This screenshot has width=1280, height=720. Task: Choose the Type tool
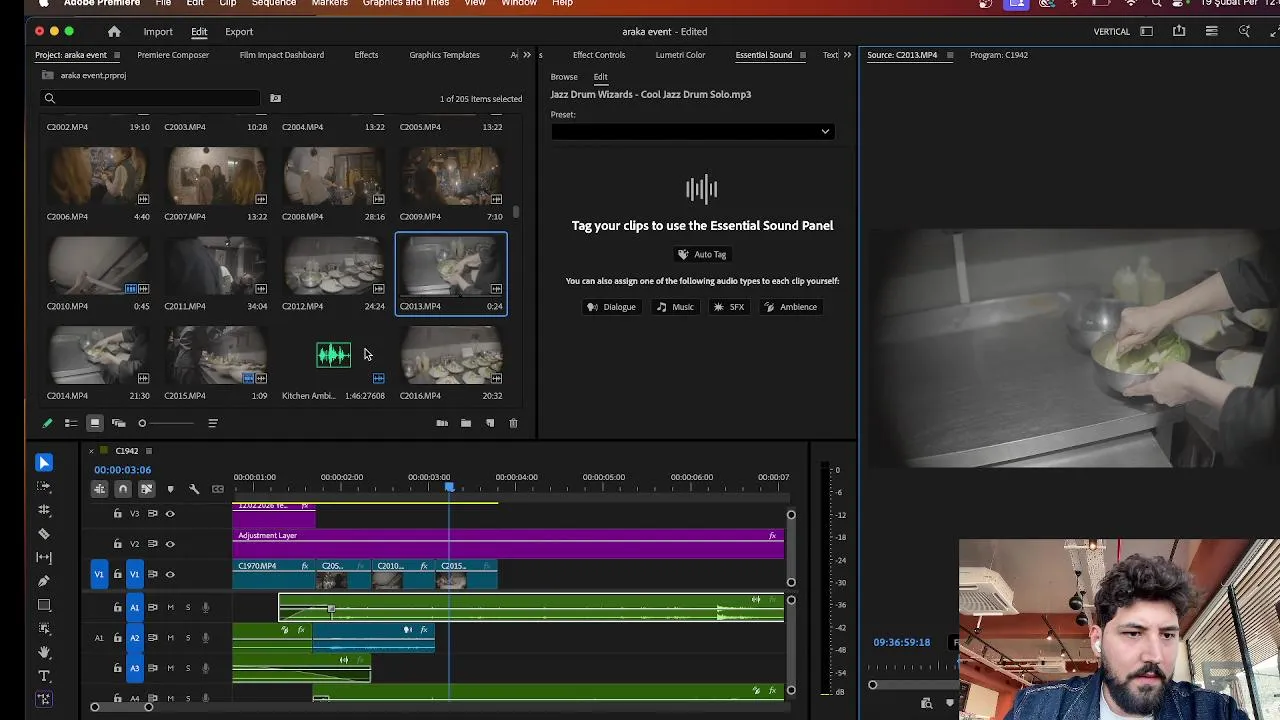[x=44, y=676]
